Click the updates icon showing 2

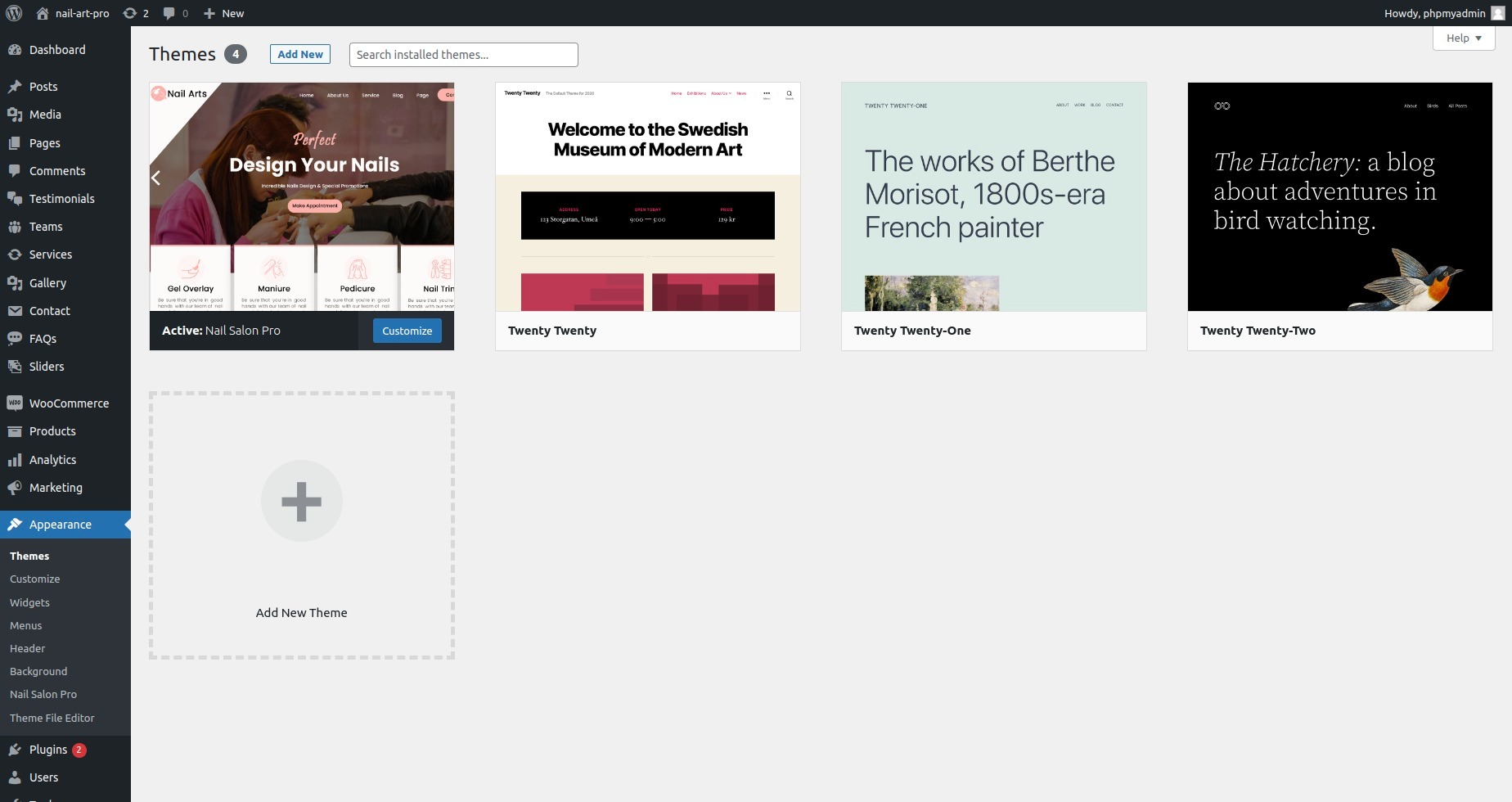pos(129,13)
